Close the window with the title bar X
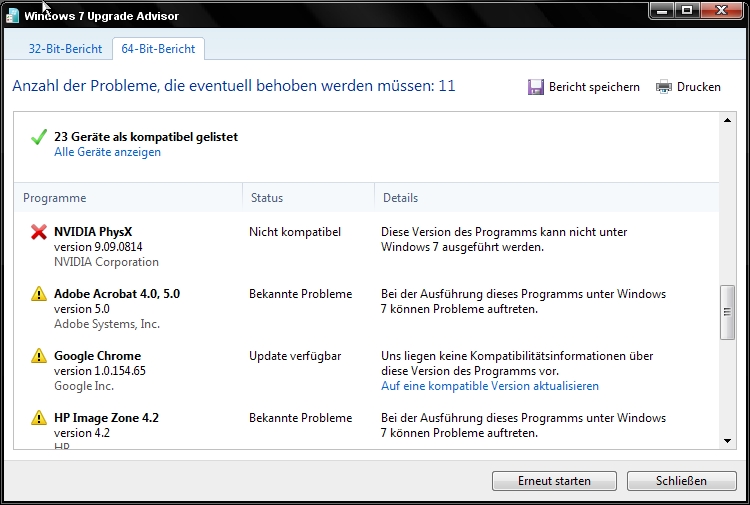Screen dimensions: 750x505 coord(721,10)
